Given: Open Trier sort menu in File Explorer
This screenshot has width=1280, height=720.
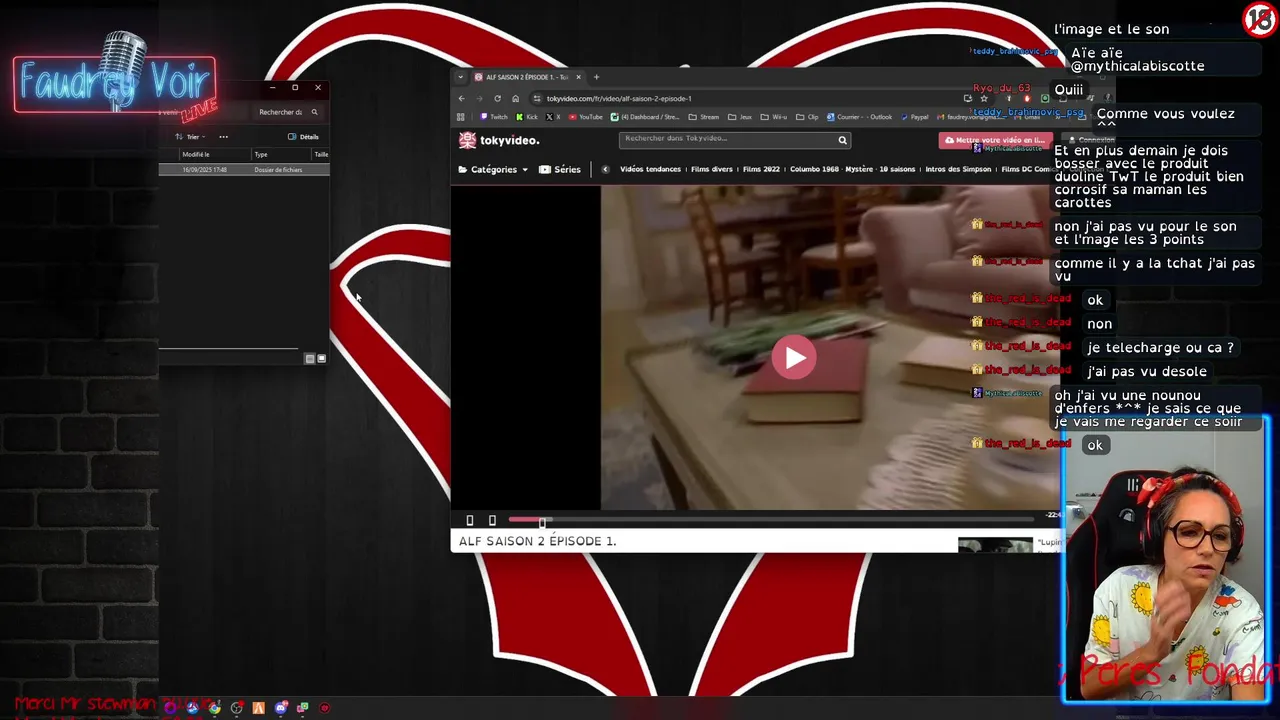Looking at the screenshot, I should 190,137.
